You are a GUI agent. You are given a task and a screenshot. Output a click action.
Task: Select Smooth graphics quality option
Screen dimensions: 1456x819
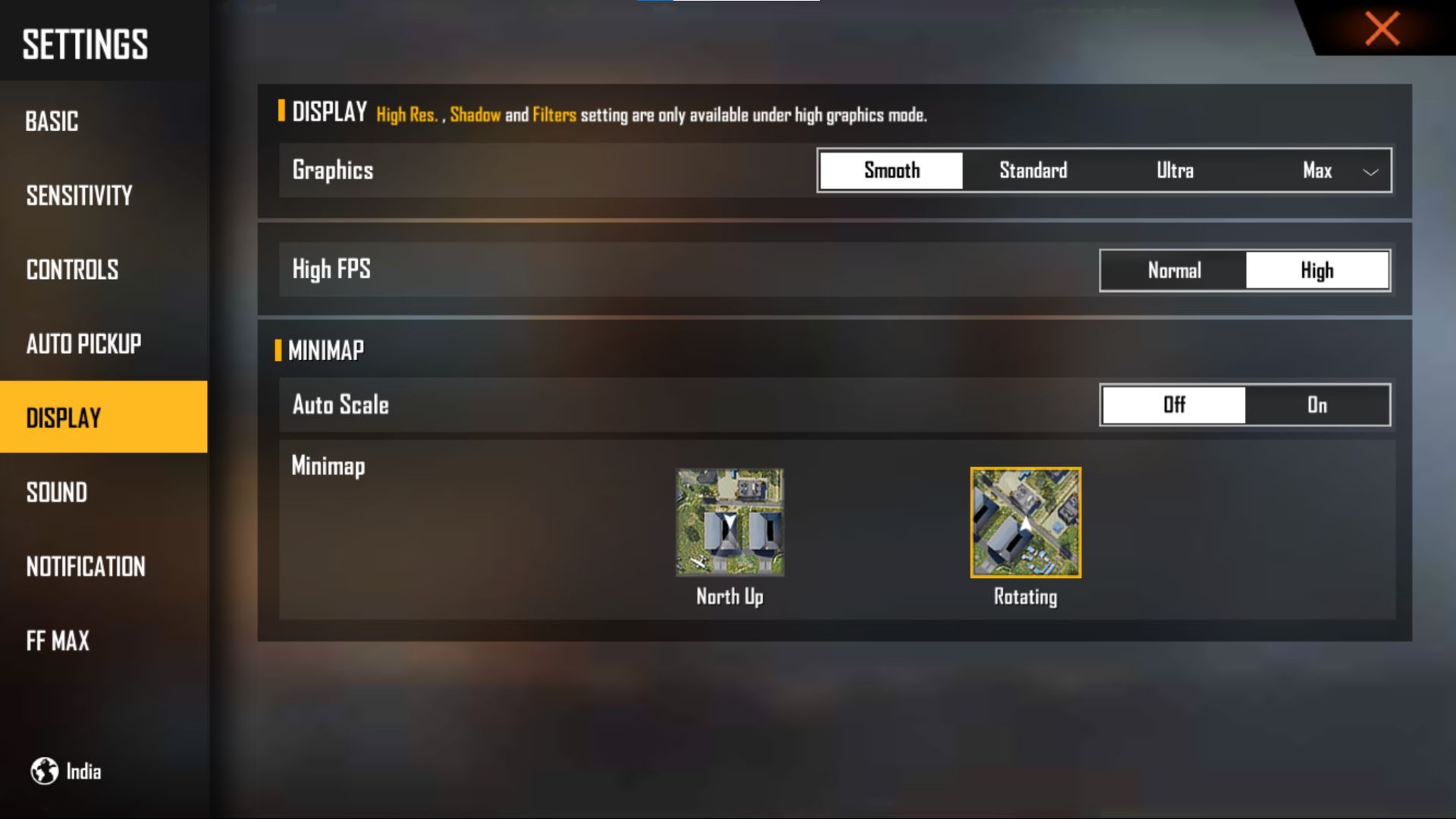click(x=890, y=170)
